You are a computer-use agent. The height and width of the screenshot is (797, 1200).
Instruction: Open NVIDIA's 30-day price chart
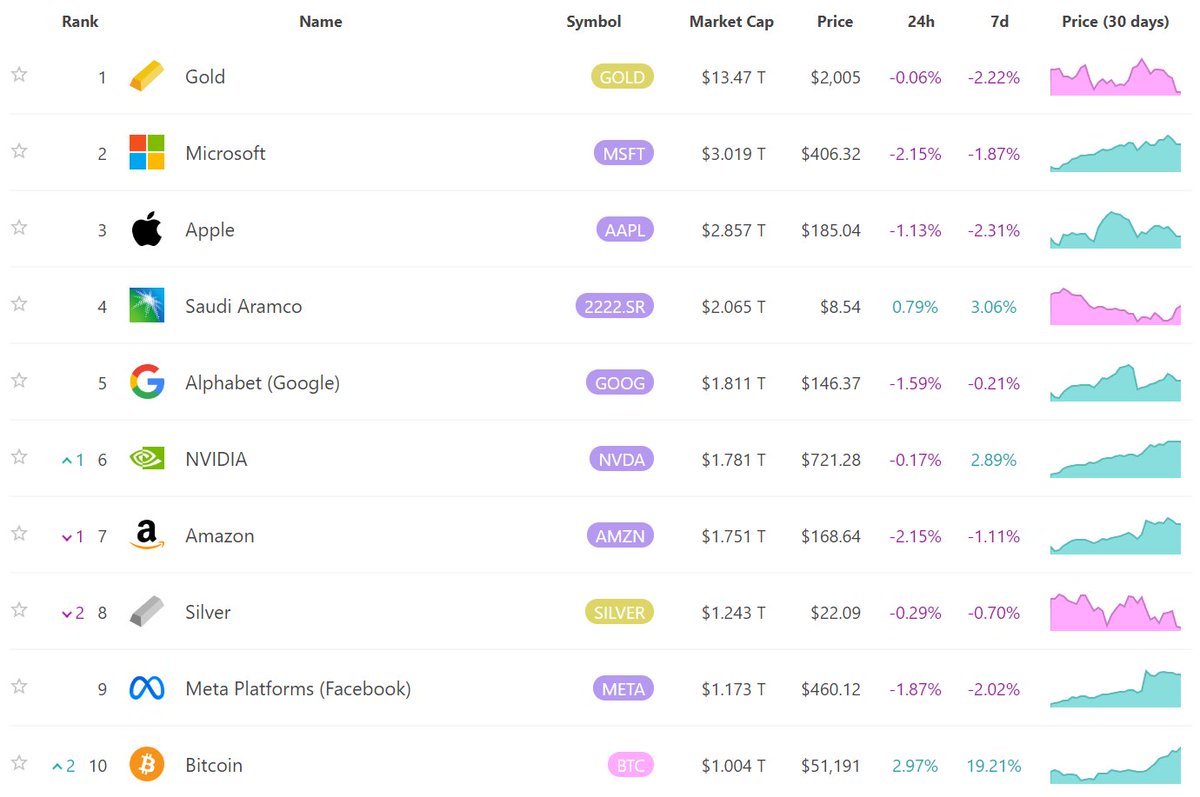pos(1115,459)
